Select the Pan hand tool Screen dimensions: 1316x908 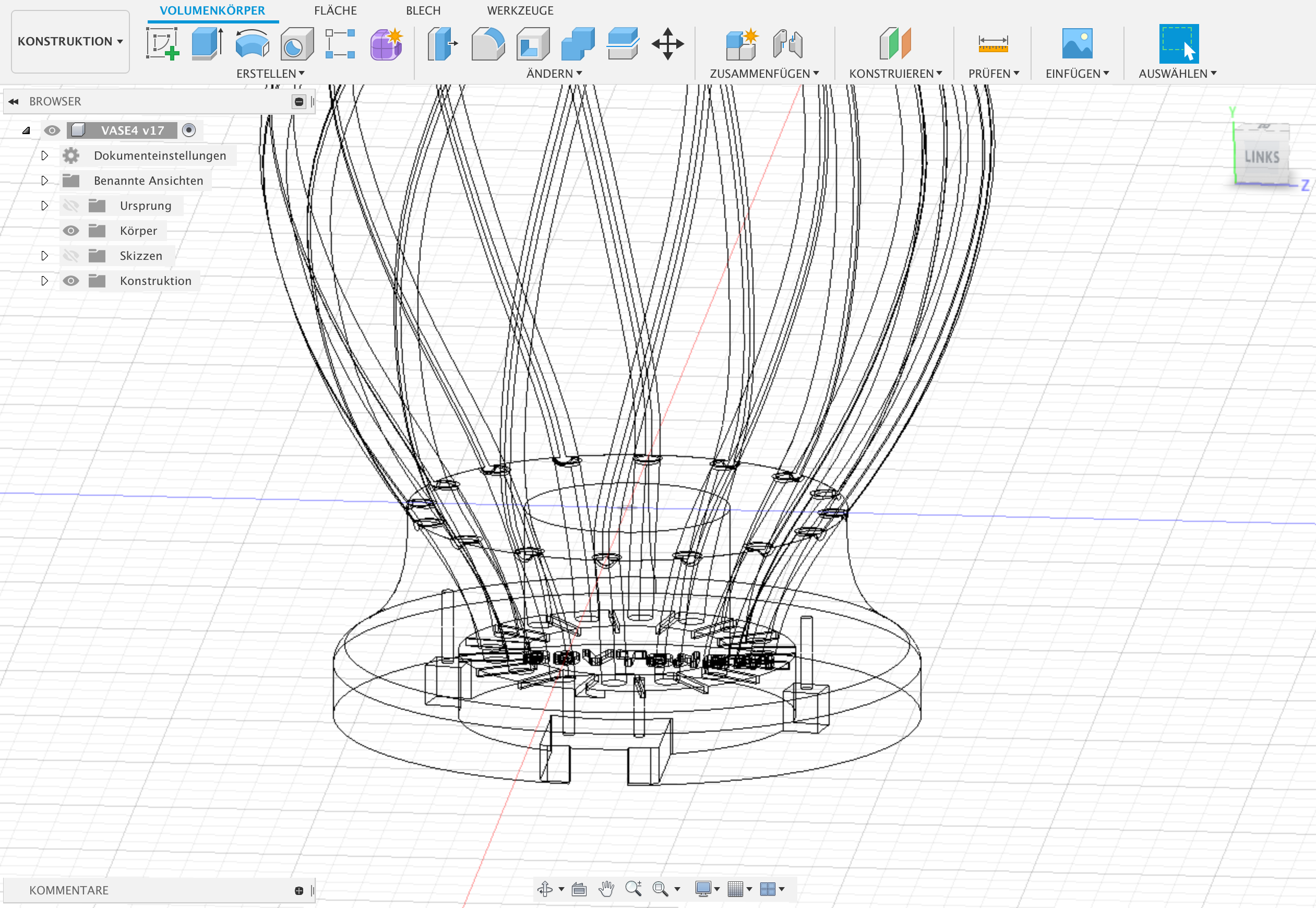click(x=606, y=889)
